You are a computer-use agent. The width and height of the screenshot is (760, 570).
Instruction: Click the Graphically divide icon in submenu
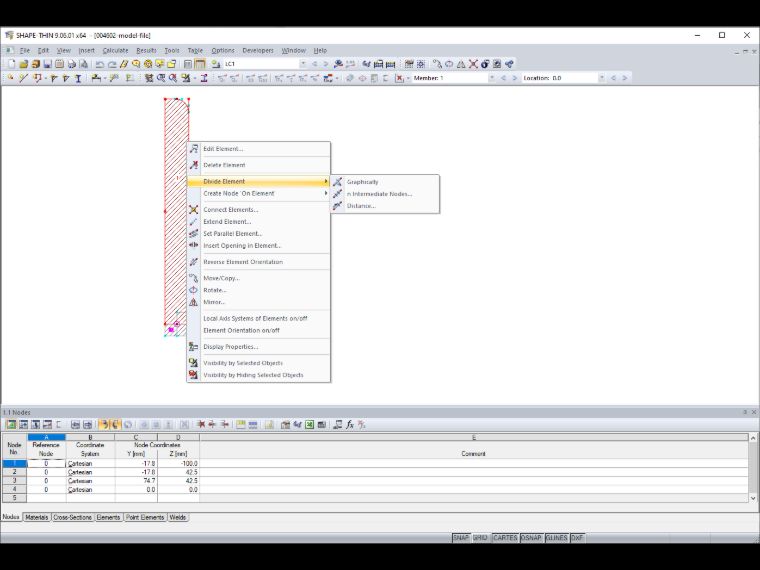tap(338, 182)
